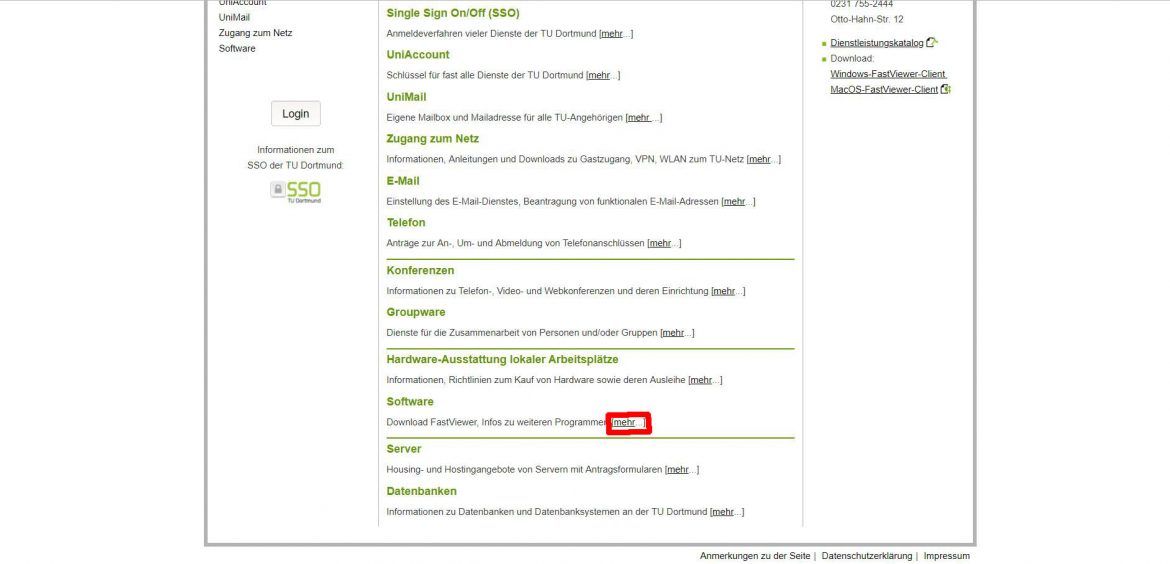The image size is (1170, 564).
Task: Open the Telefon heading
Action: (406, 222)
